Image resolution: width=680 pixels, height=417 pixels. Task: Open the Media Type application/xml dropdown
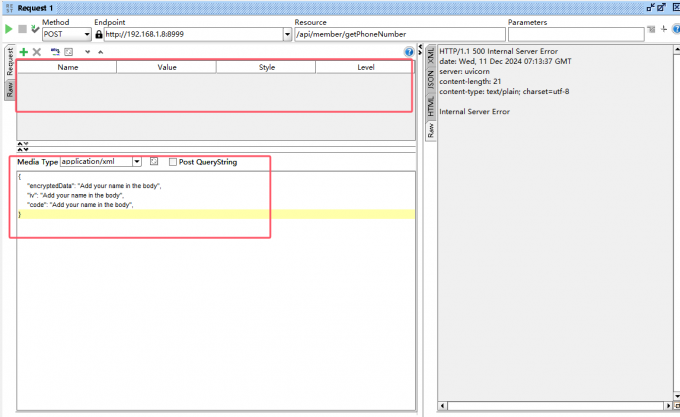click(137, 162)
